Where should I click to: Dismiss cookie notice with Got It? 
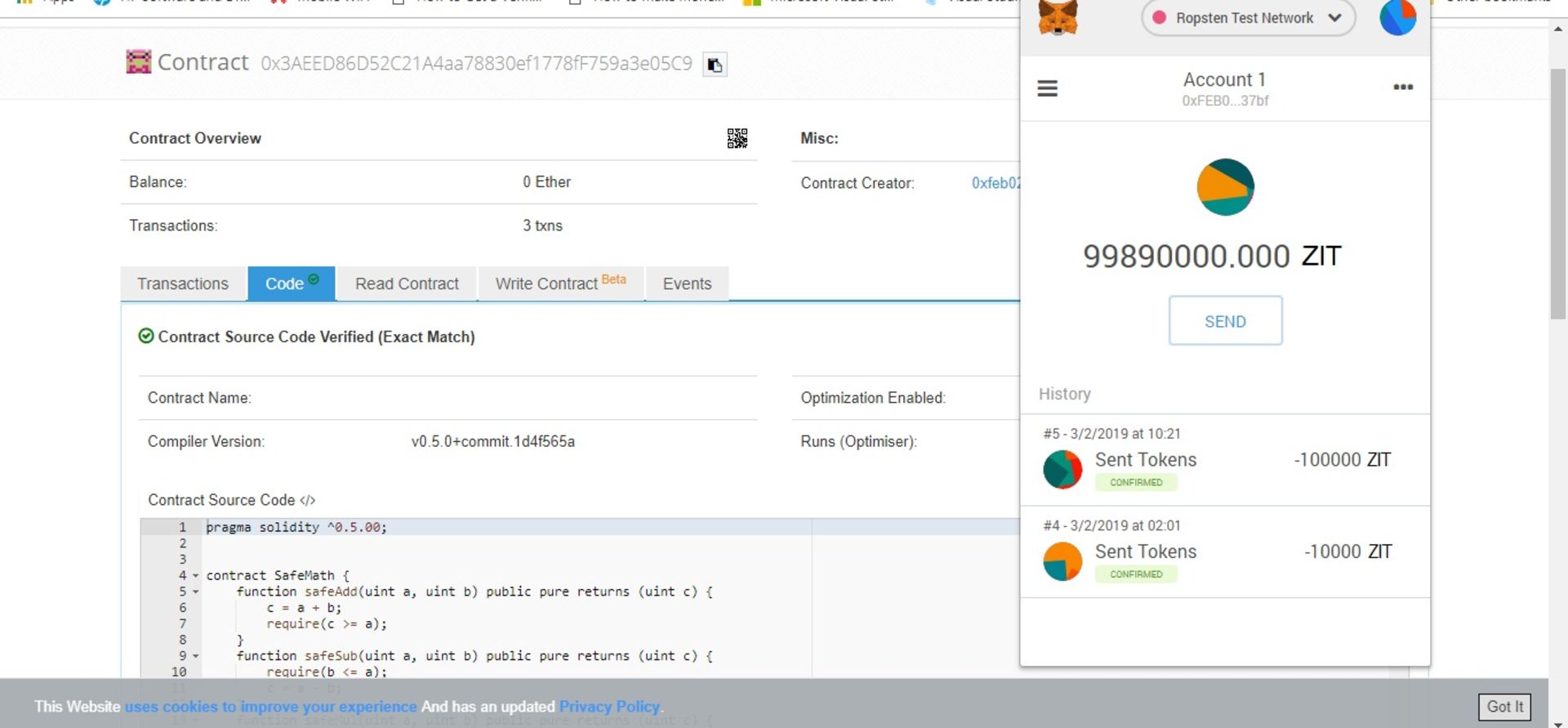(1503, 707)
